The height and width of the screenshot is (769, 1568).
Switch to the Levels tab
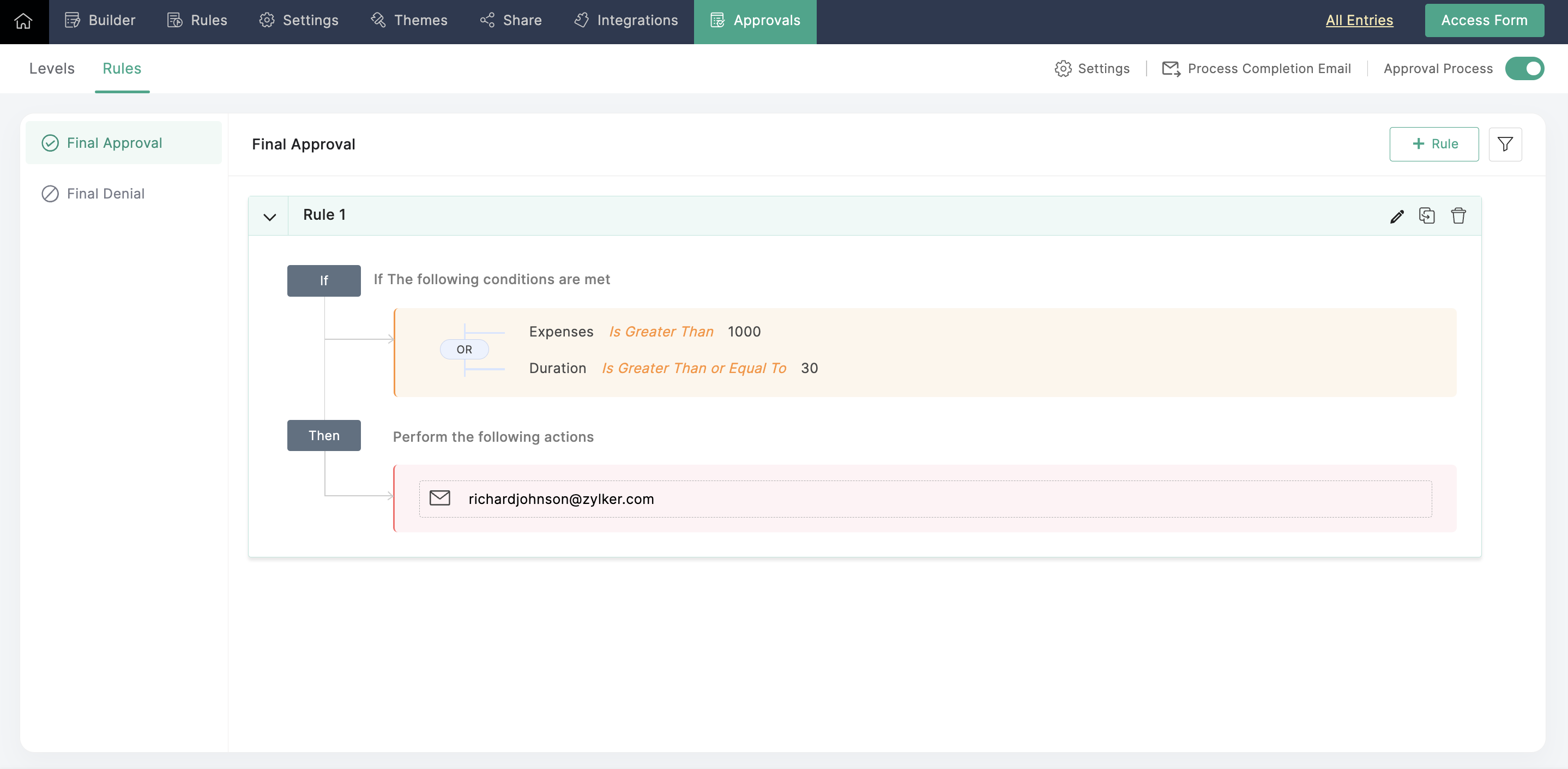click(52, 69)
